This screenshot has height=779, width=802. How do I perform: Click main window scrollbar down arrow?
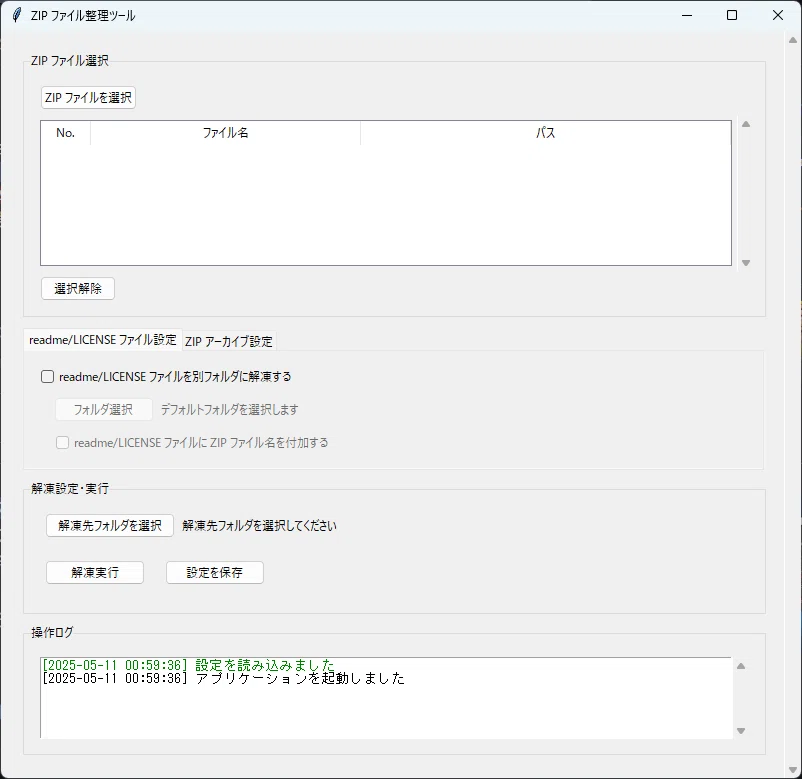793,770
